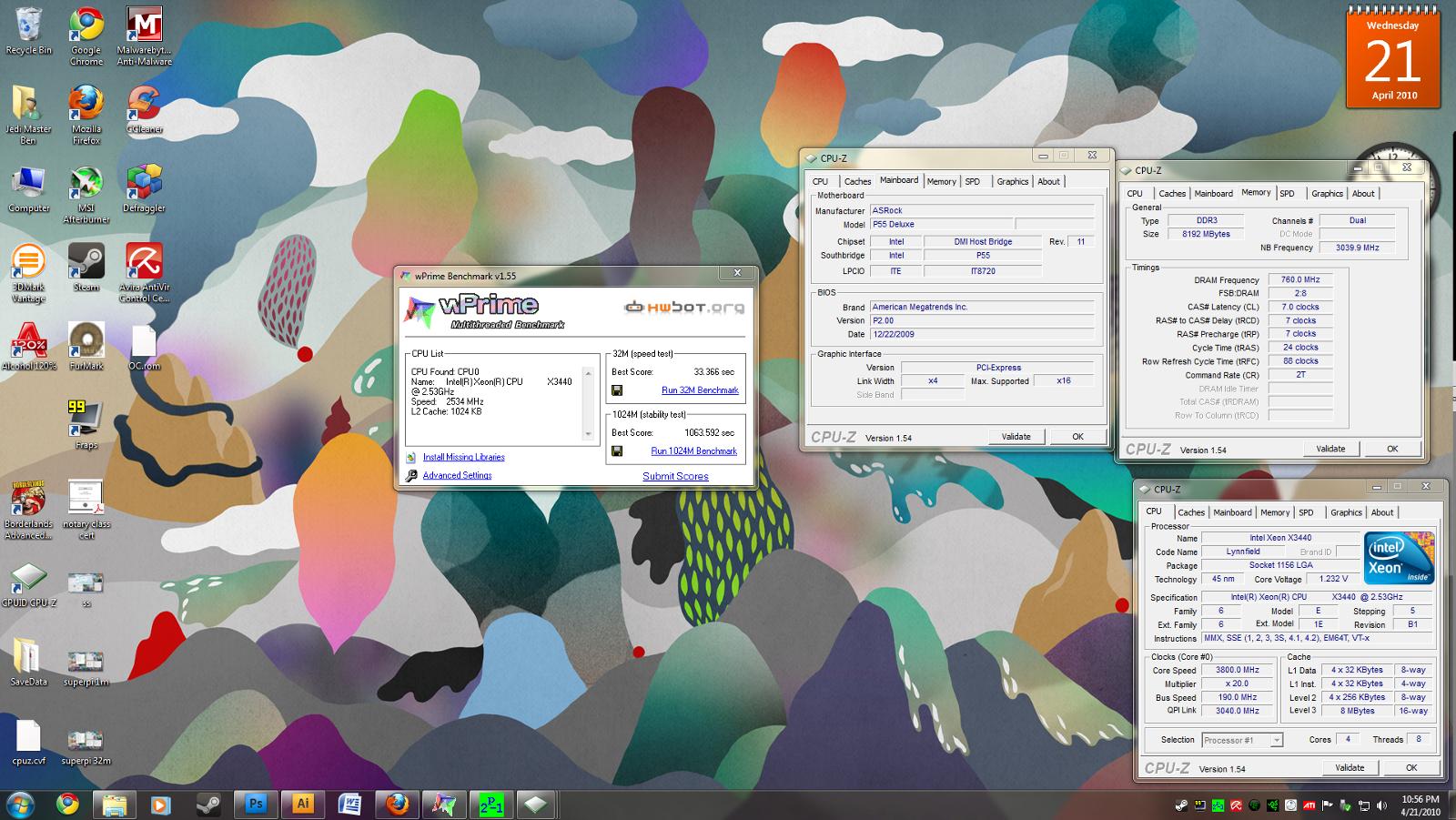This screenshot has width=1456, height=820.
Task: Expand the Processor #1 selection dropdown
Action: [1276, 740]
